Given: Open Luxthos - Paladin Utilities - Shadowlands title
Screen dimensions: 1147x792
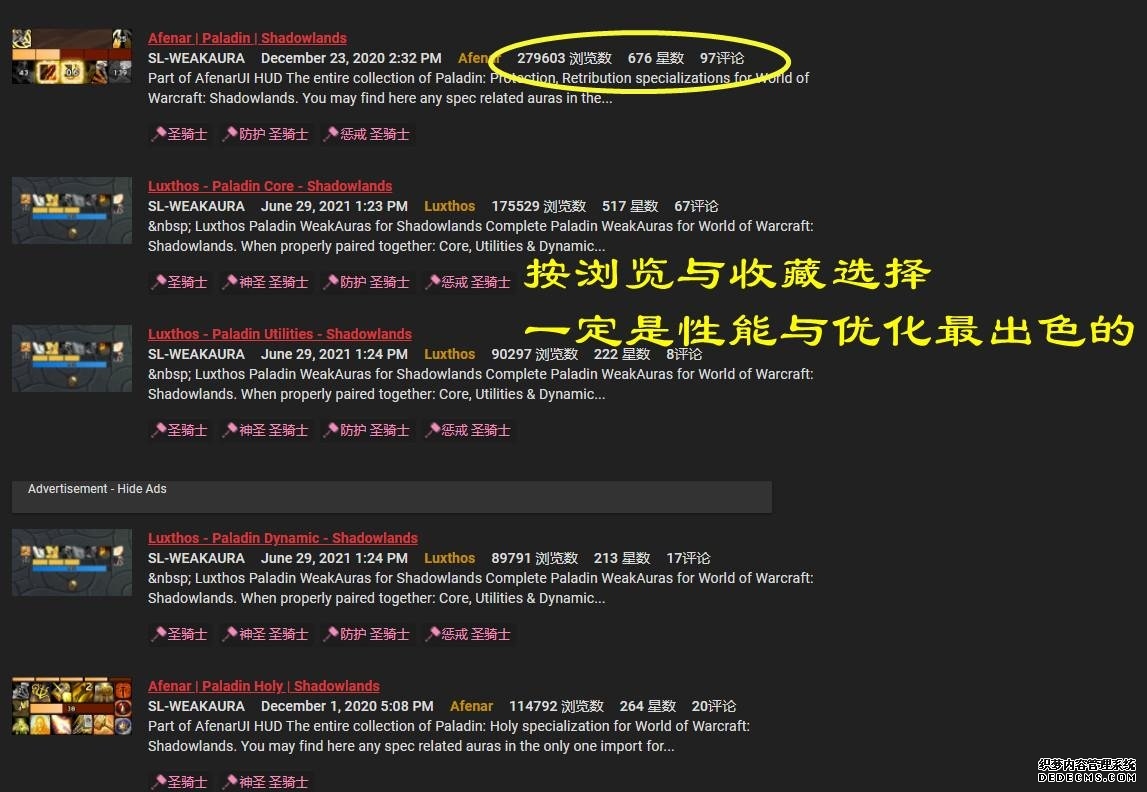Looking at the screenshot, I should 280,334.
